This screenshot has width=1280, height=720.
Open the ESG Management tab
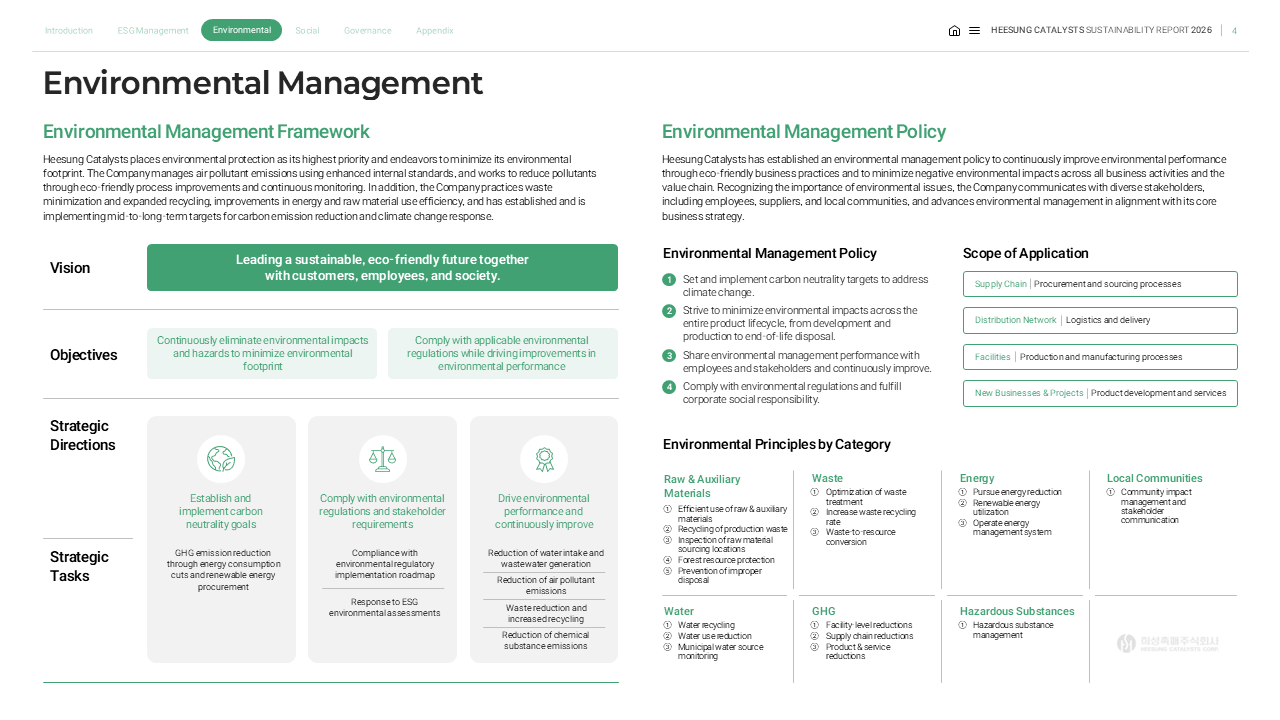coord(153,31)
